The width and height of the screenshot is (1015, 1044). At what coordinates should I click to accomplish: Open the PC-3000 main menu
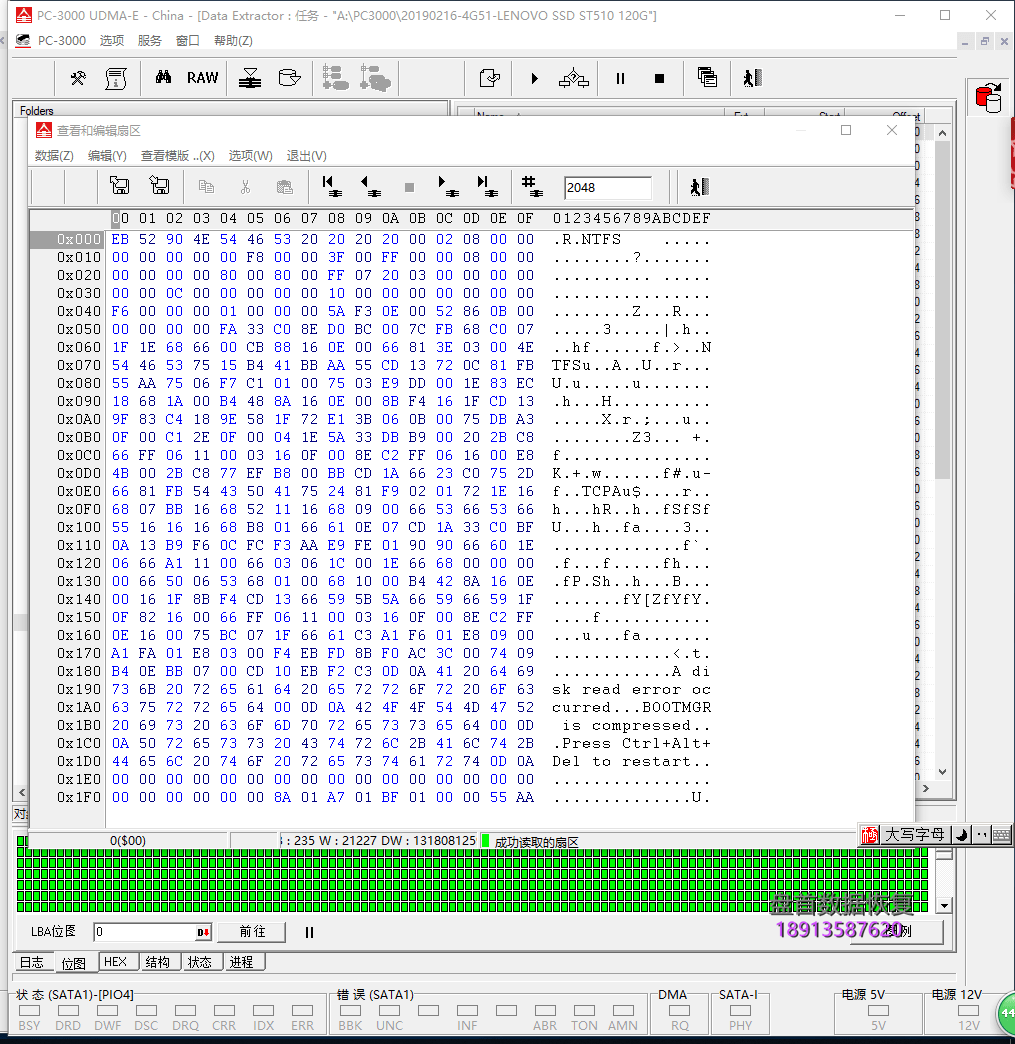[62, 41]
